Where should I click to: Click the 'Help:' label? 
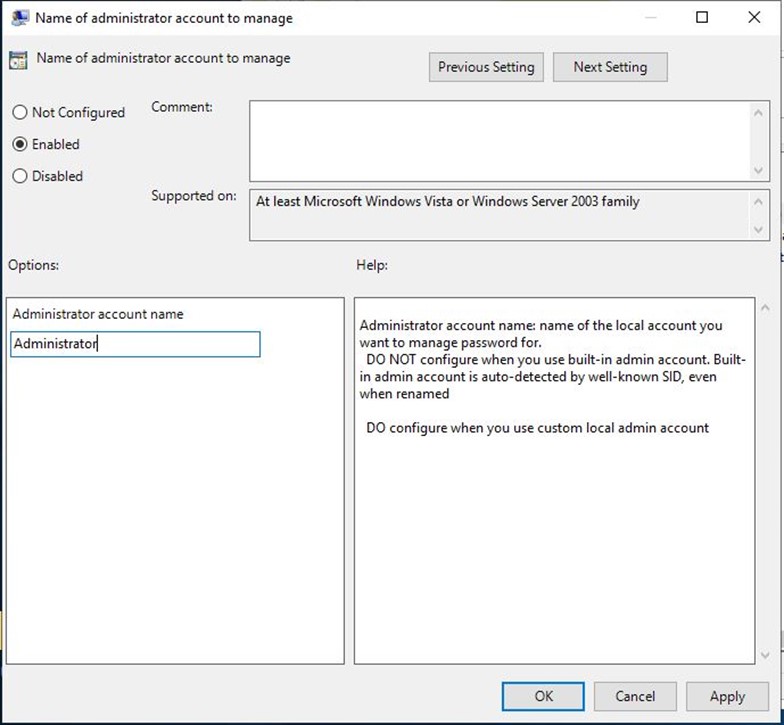click(x=372, y=264)
